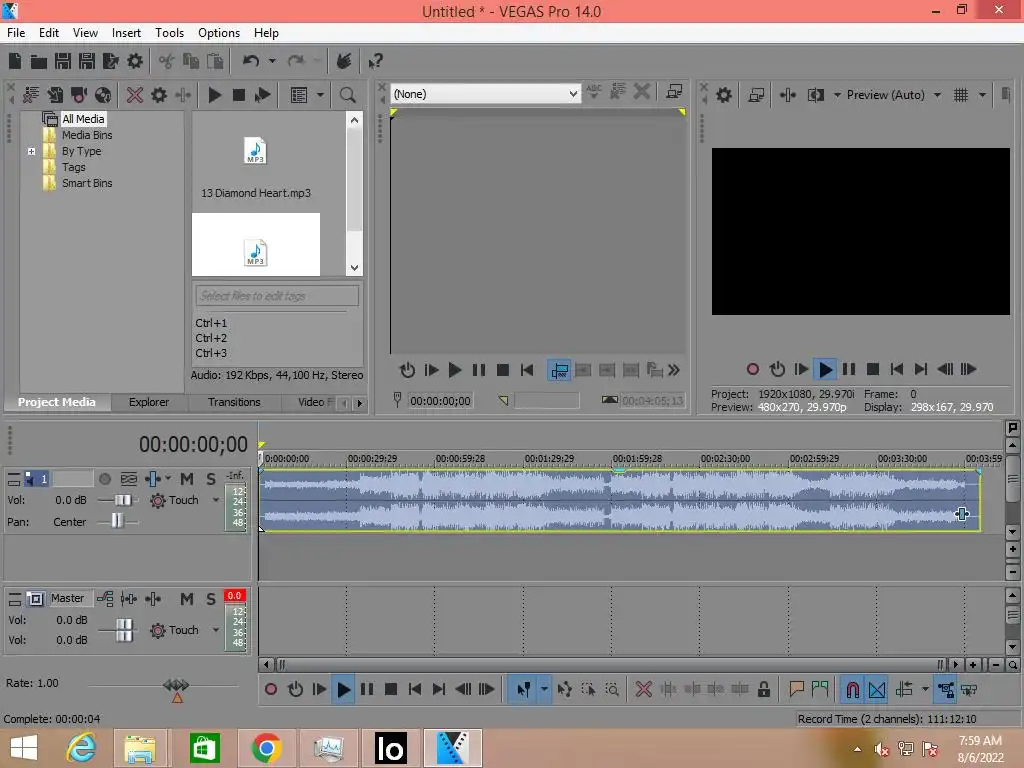Open the Insert menu
This screenshot has height=768, width=1024.
coord(126,33)
